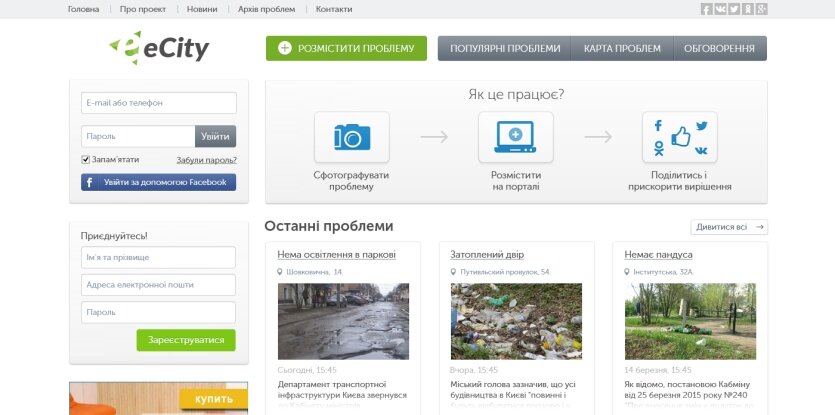835x415 pixels.
Task: Open the VK social icon in header
Action: pyautogui.click(x=720, y=9)
